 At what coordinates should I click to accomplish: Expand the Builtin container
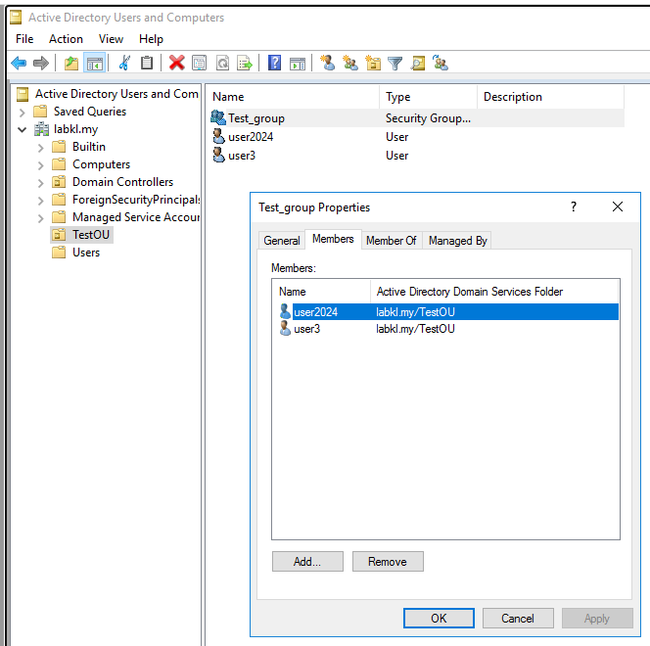41,148
